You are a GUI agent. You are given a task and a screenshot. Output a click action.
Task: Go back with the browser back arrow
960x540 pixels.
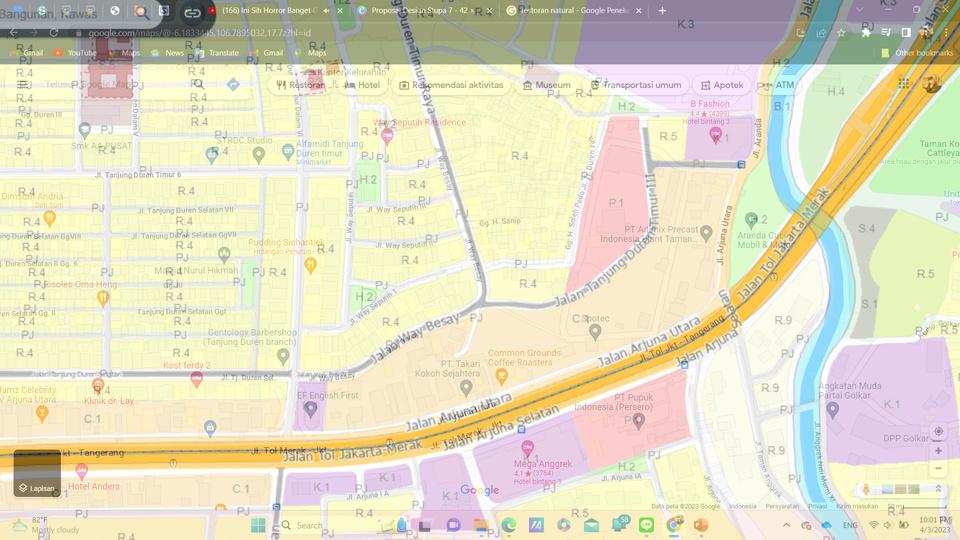13,32
